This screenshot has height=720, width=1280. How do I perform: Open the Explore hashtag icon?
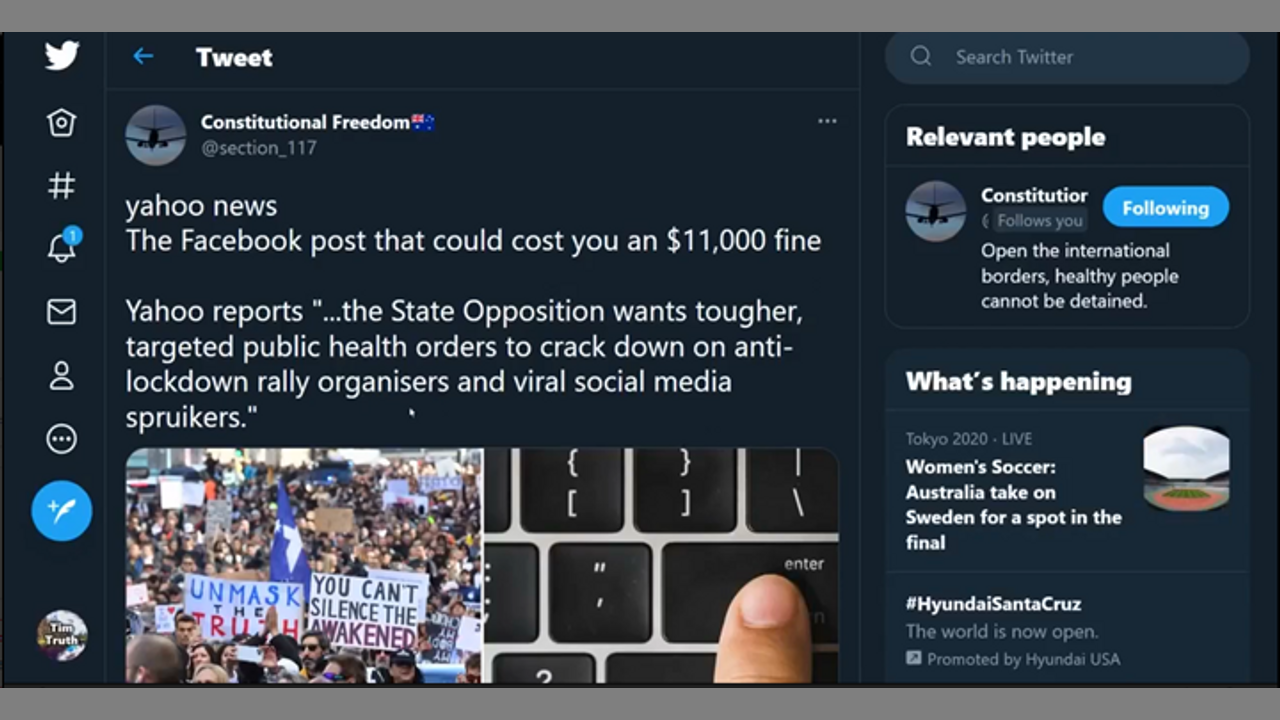click(61, 185)
